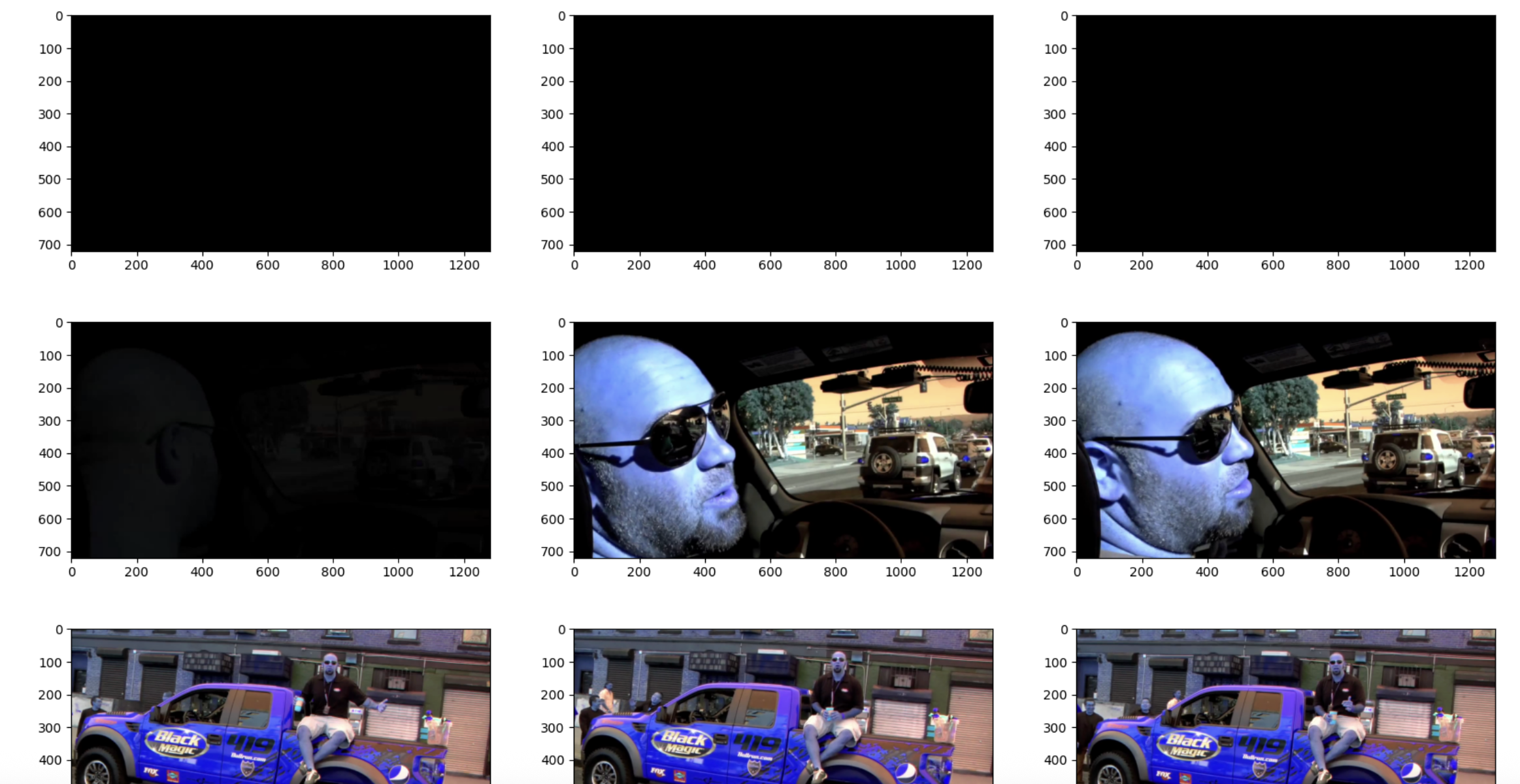Click the very dark bald man frame
The height and width of the screenshot is (784, 1520).
pos(280,440)
